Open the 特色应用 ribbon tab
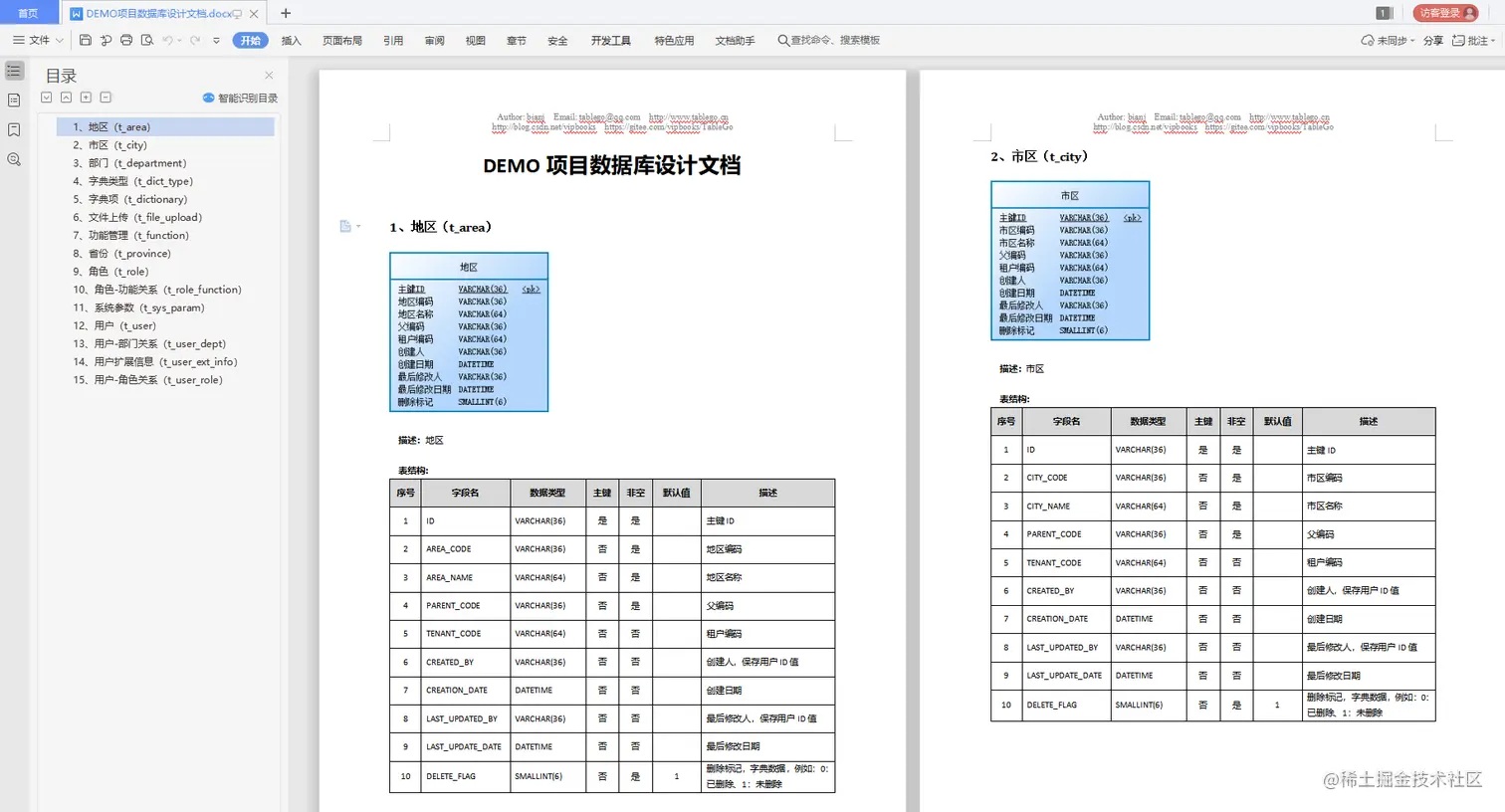Viewport: 1505px width, 812px height. (x=674, y=41)
